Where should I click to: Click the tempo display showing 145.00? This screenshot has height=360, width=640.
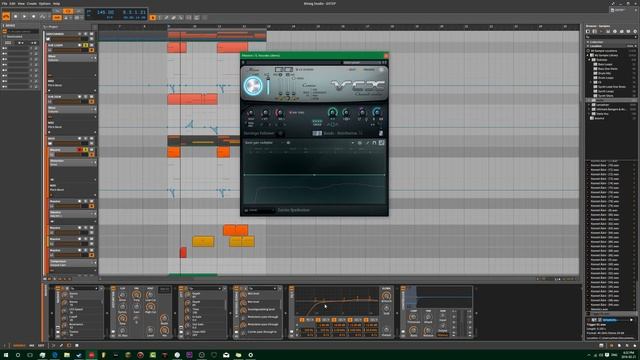pyautogui.click(x=105, y=13)
